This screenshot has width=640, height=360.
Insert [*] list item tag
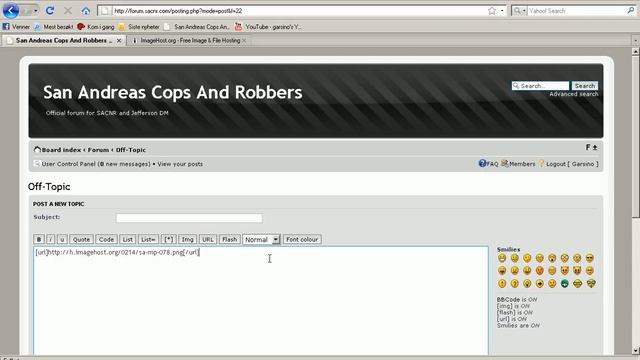169,239
